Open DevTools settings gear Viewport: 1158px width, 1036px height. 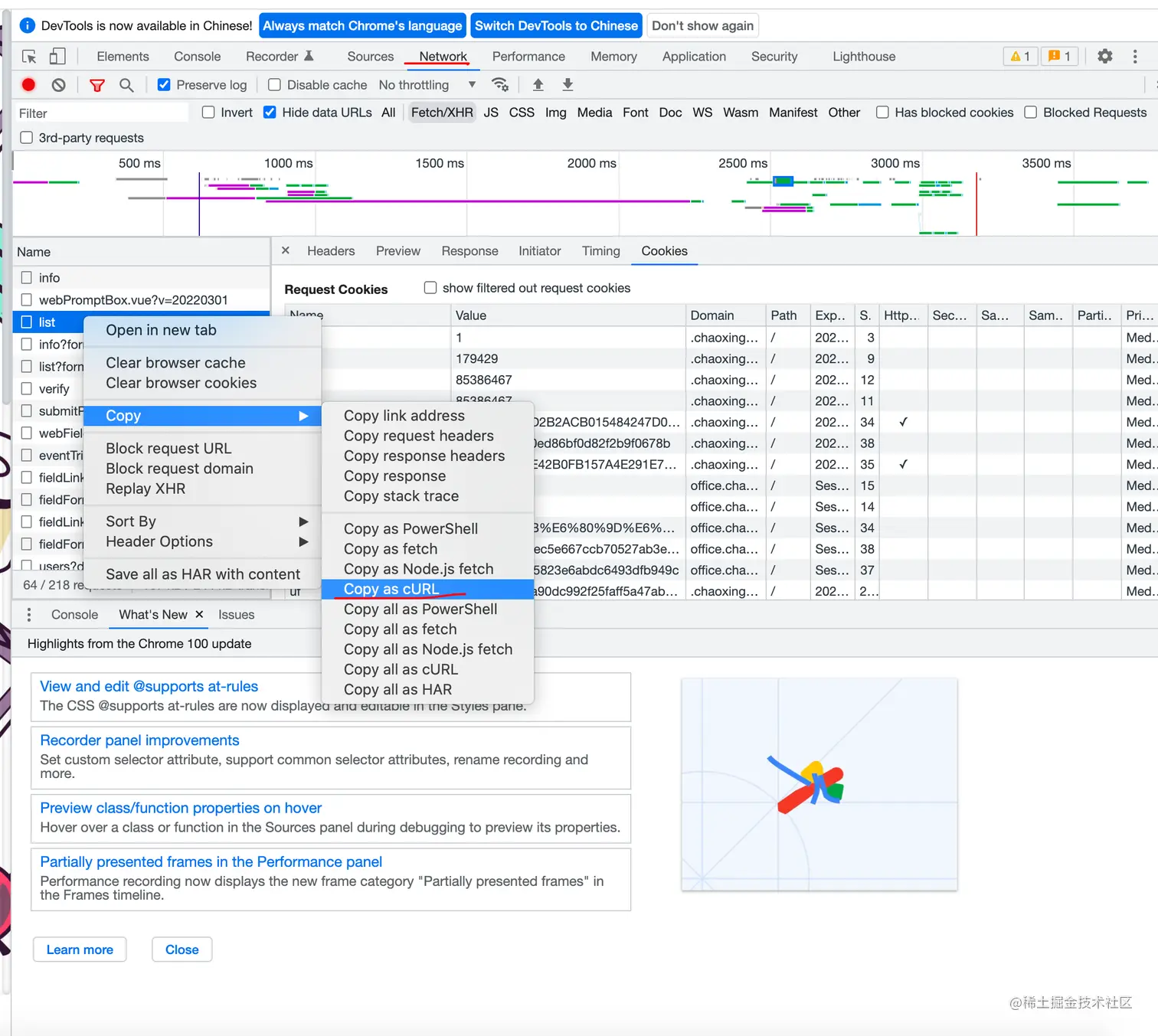click(x=1104, y=56)
